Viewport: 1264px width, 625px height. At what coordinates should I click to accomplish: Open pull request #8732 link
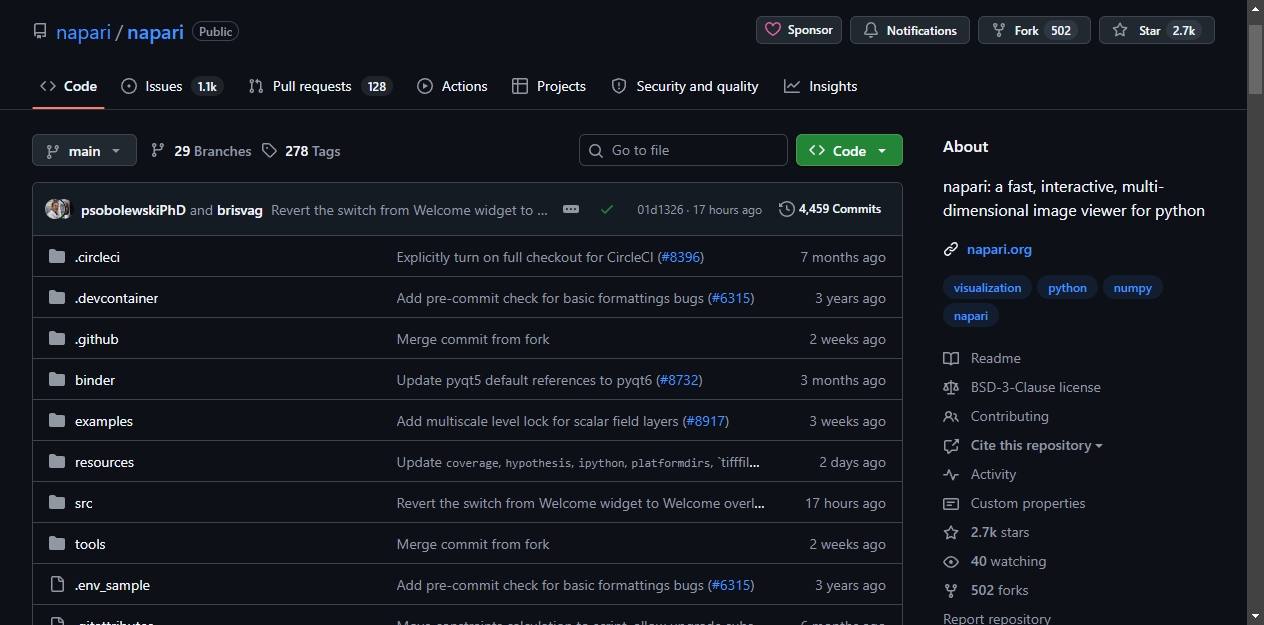point(679,380)
